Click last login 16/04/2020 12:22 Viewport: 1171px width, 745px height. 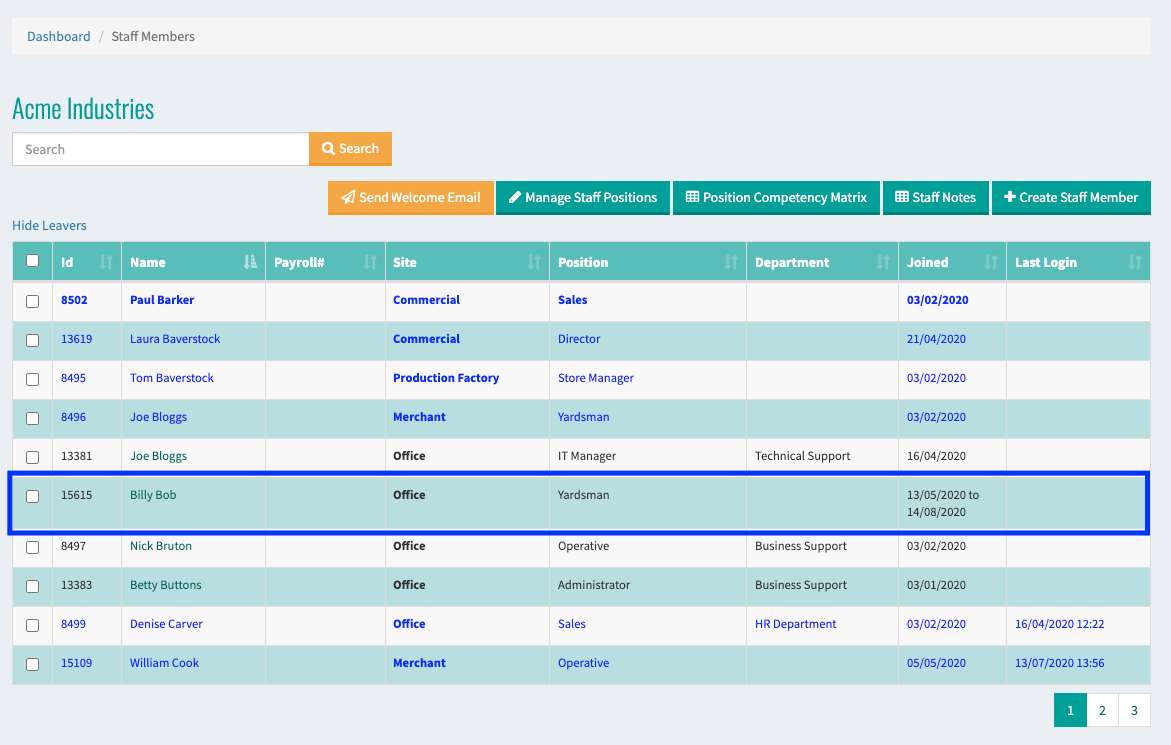(x=1059, y=624)
